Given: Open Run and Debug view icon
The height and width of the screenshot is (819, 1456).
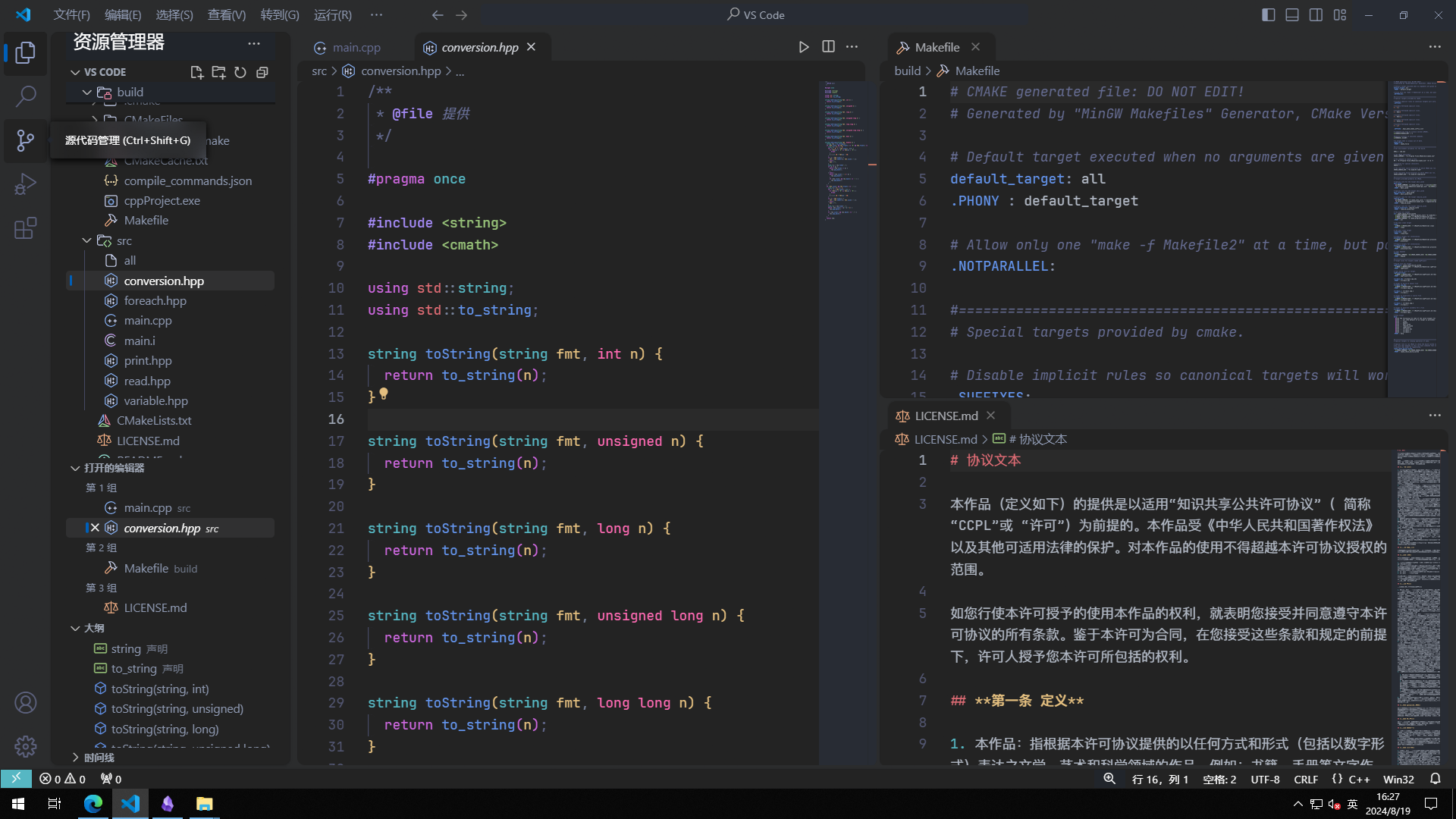Looking at the screenshot, I should [25, 184].
